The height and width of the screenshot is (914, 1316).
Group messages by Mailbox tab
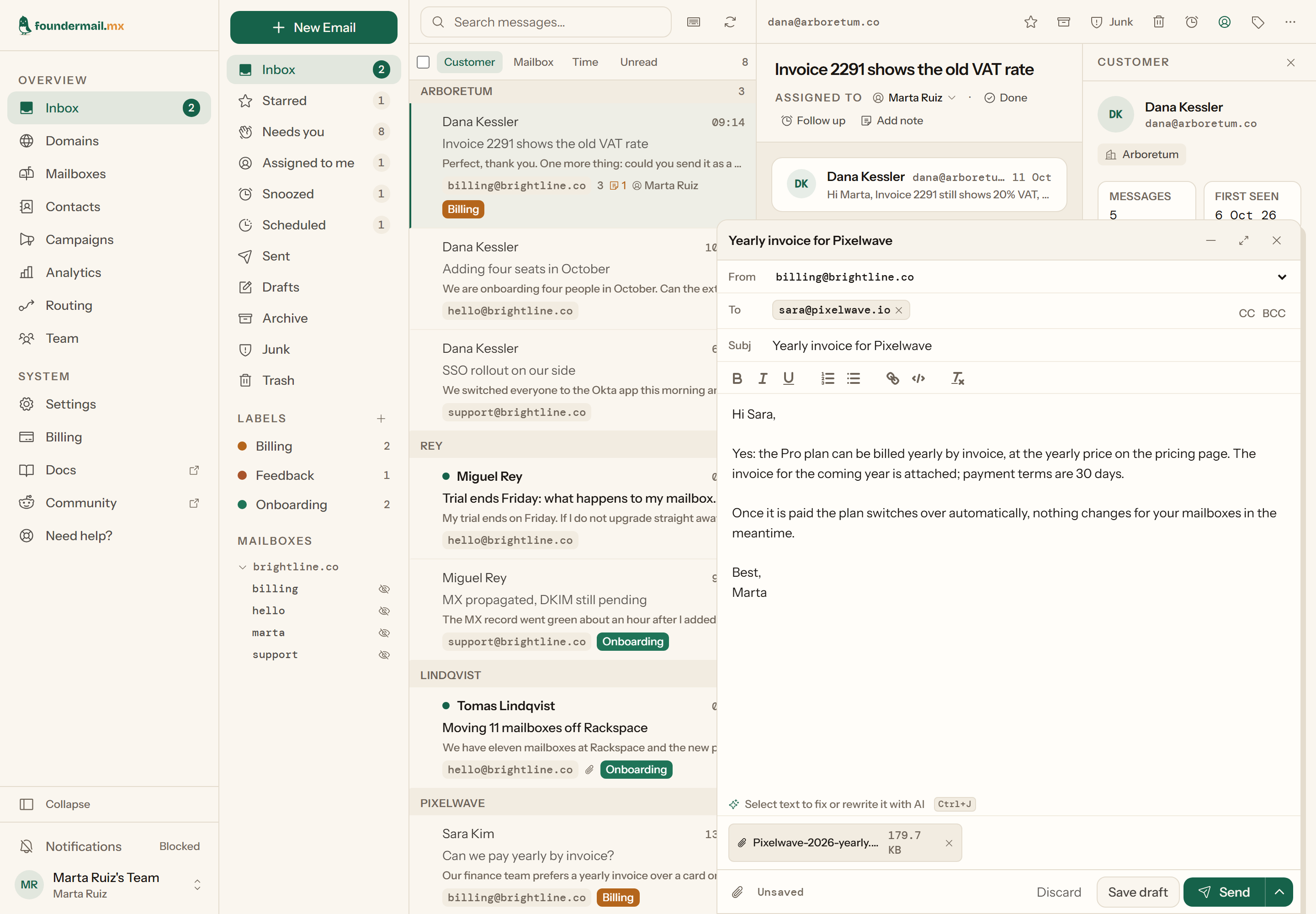(x=533, y=62)
